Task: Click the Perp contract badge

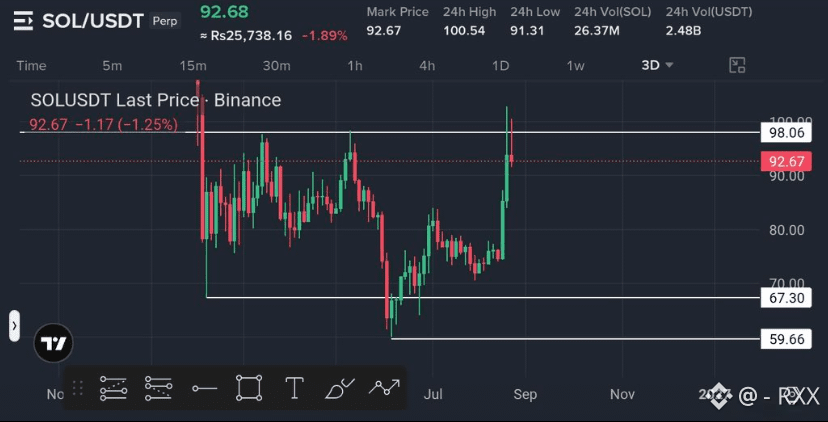Action: pos(165,21)
